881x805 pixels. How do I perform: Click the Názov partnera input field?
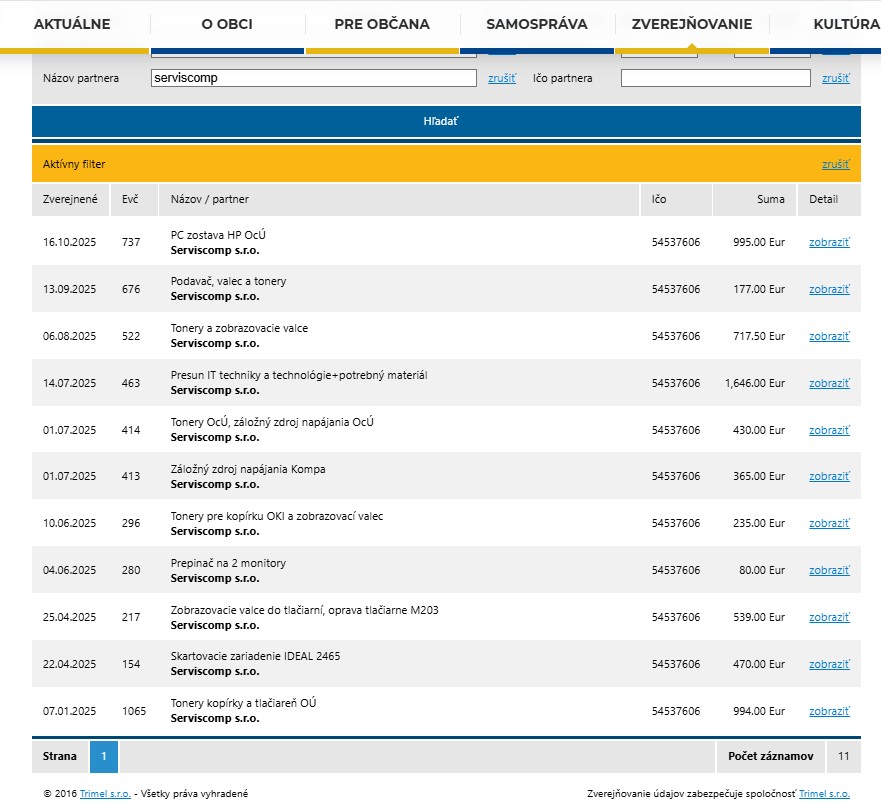[313, 78]
